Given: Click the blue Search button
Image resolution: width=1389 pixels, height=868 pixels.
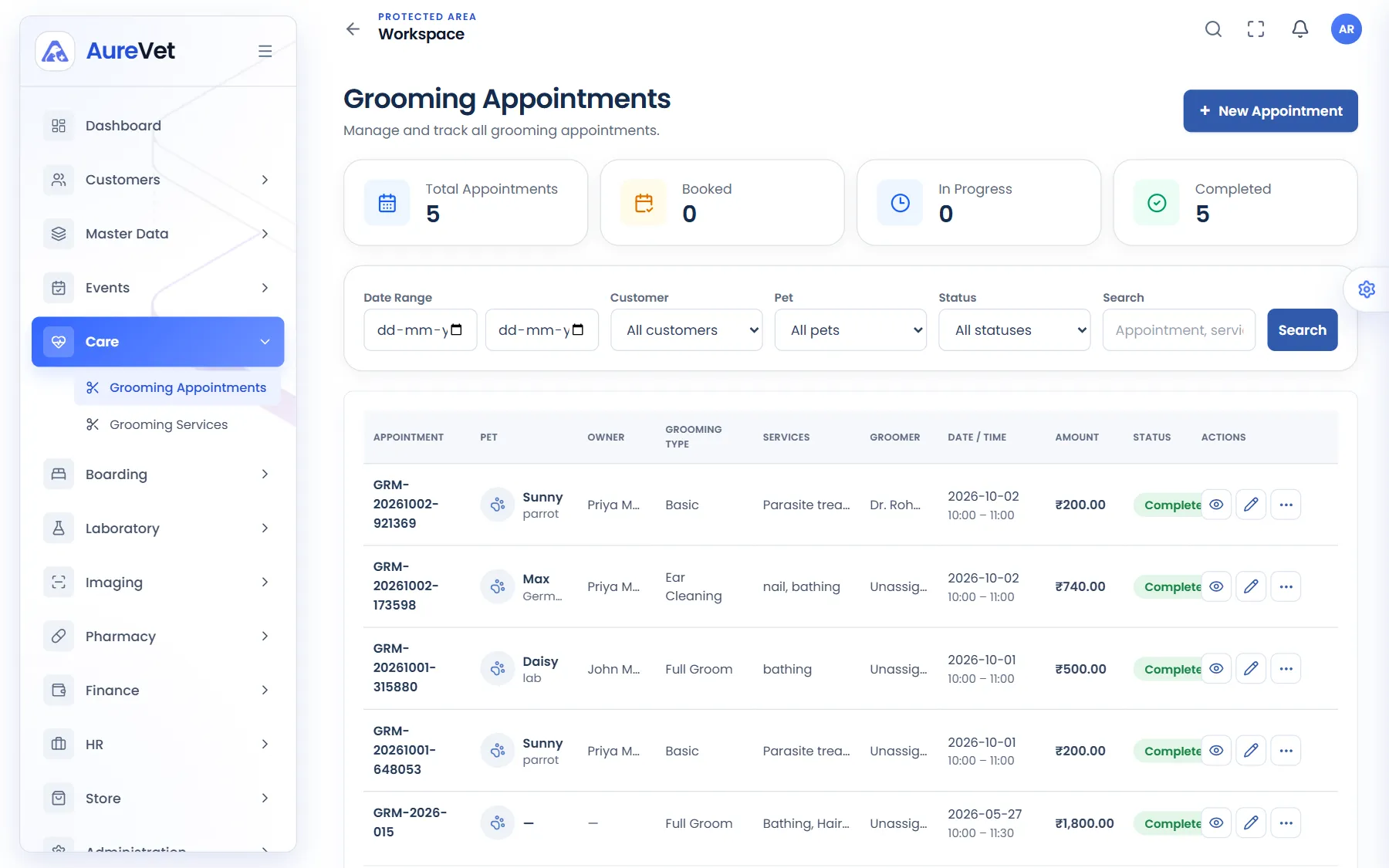Looking at the screenshot, I should click(x=1302, y=330).
